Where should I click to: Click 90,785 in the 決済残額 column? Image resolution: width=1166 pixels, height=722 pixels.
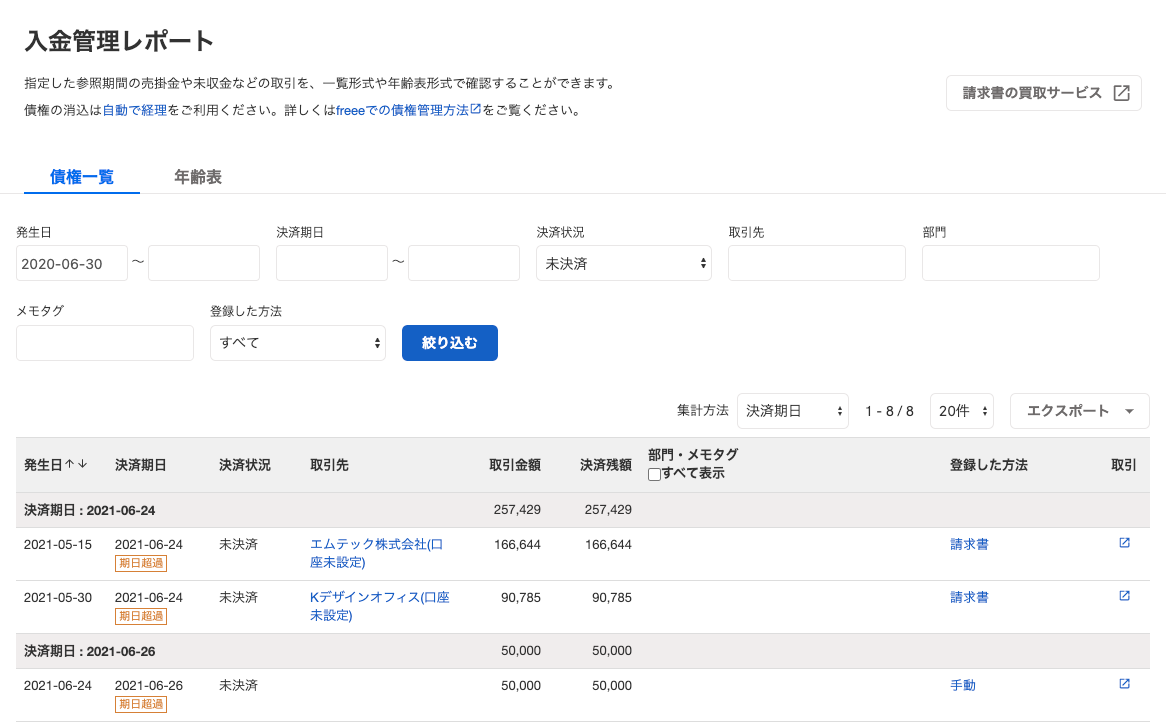[x=612, y=597]
